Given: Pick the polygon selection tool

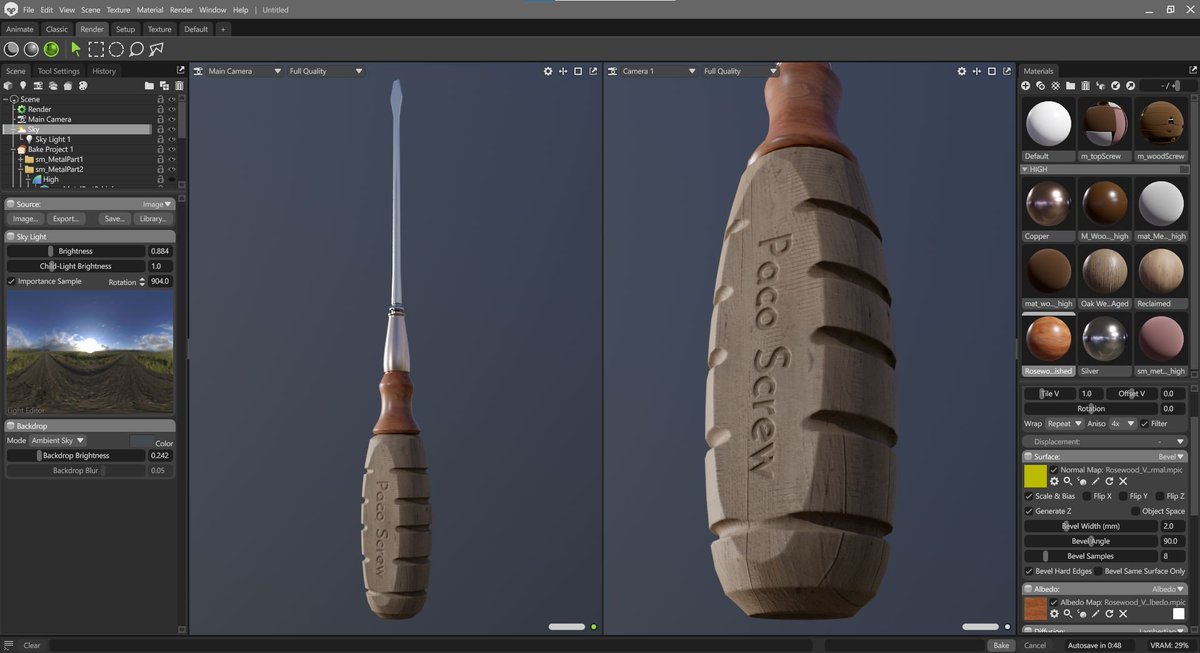Looking at the screenshot, I should [157, 49].
